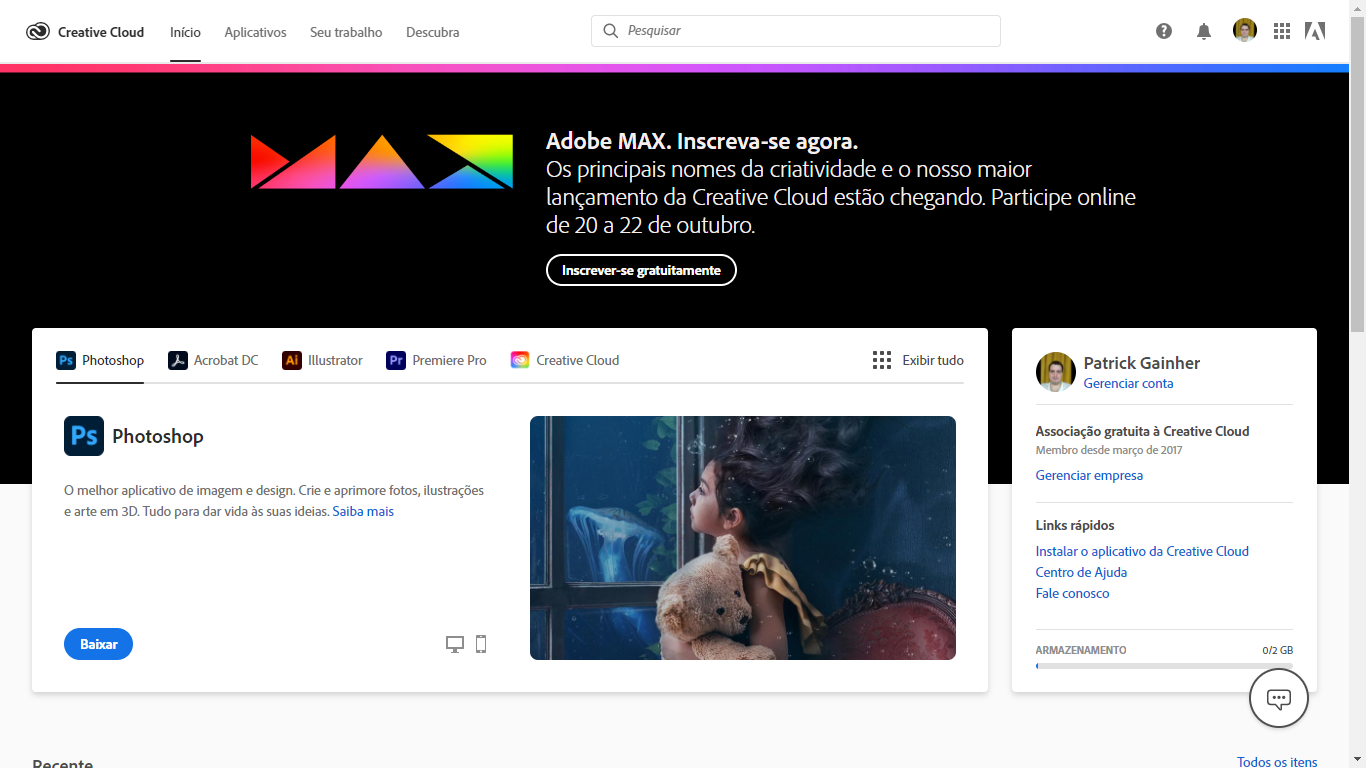Click the Acrobat DC tab icon
This screenshot has width=1366, height=768.
pyautogui.click(x=178, y=360)
